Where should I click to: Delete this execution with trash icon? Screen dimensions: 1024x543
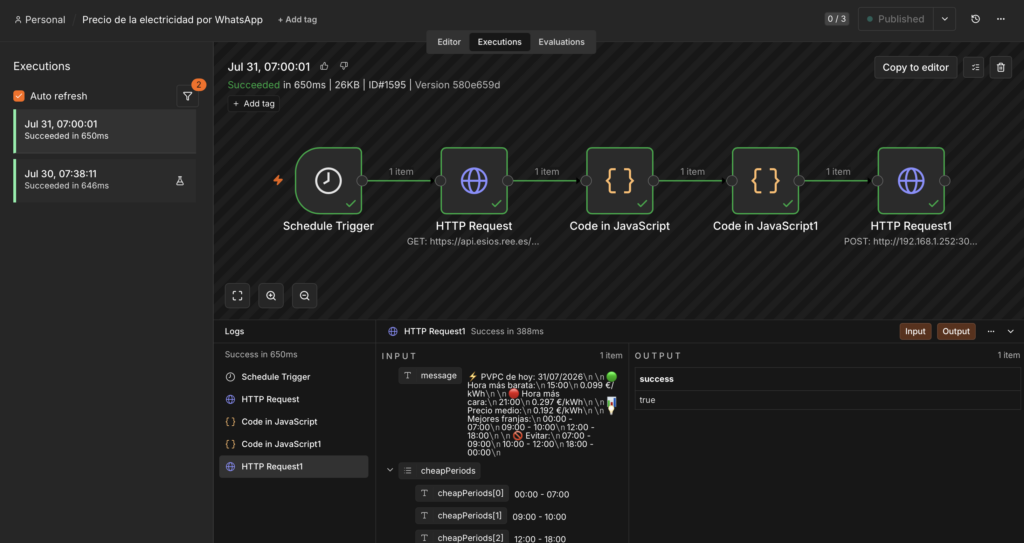(1000, 67)
